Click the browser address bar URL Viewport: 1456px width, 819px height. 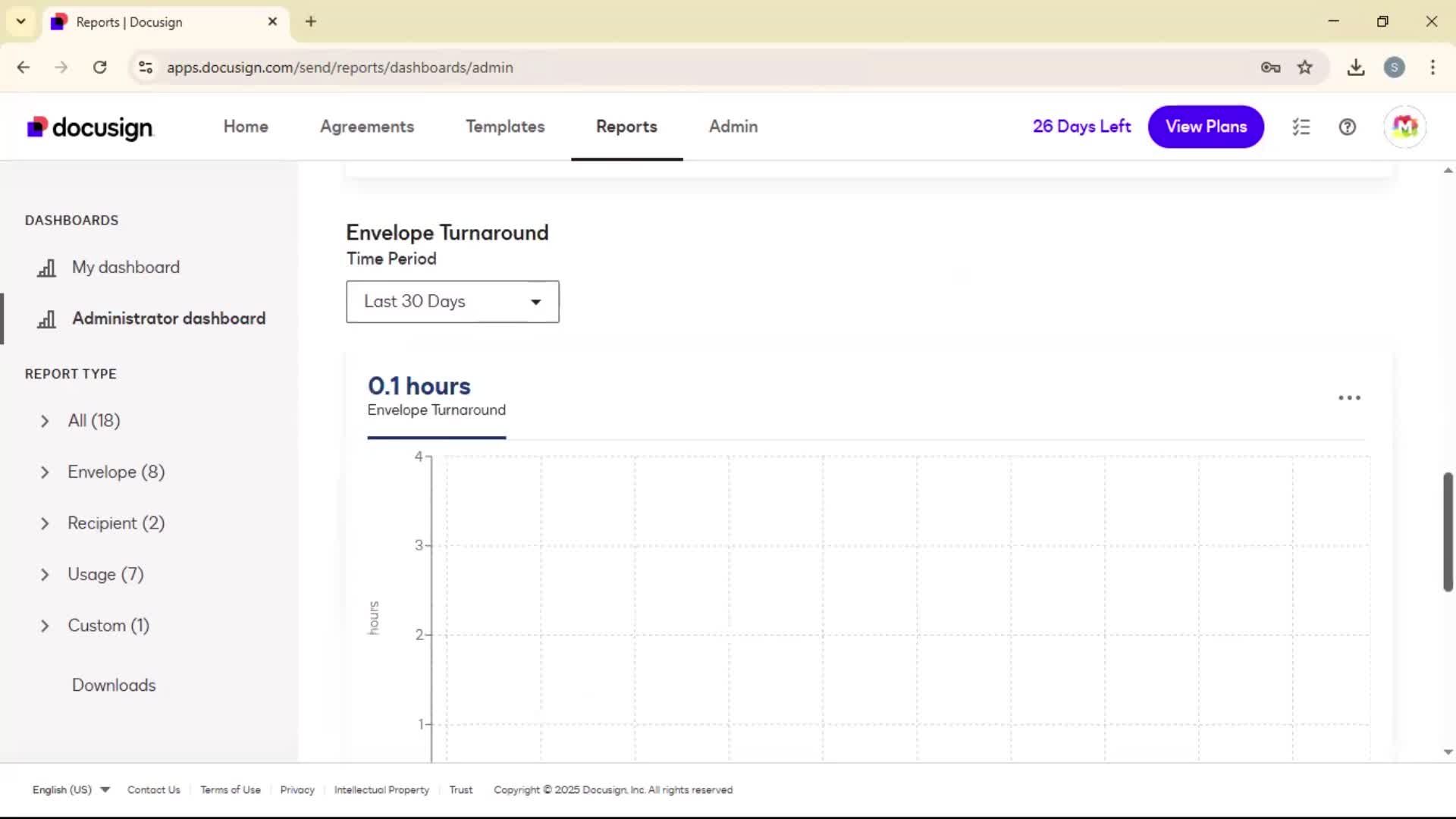coord(340,67)
